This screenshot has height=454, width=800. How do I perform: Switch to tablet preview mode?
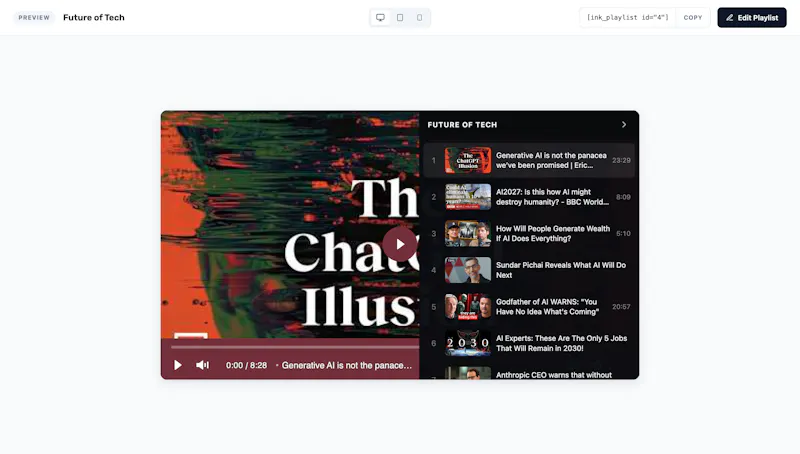coord(400,17)
